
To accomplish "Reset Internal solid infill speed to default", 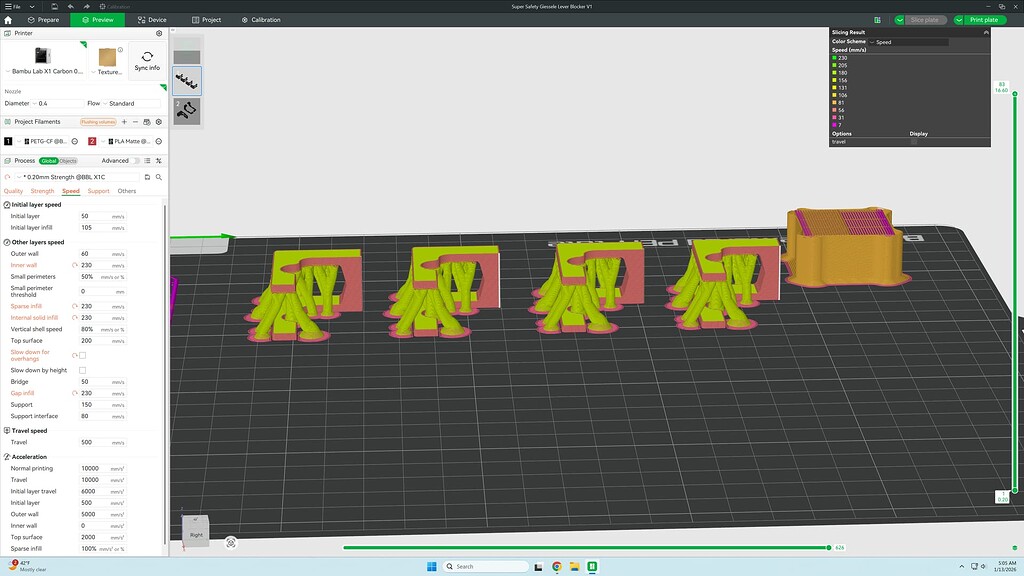I will point(74,317).
